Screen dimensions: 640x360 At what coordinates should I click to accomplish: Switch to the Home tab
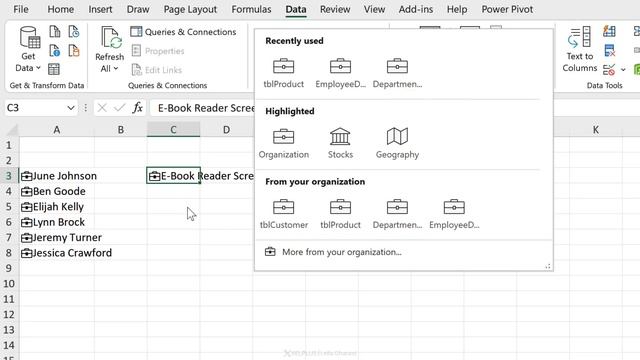pos(61,9)
